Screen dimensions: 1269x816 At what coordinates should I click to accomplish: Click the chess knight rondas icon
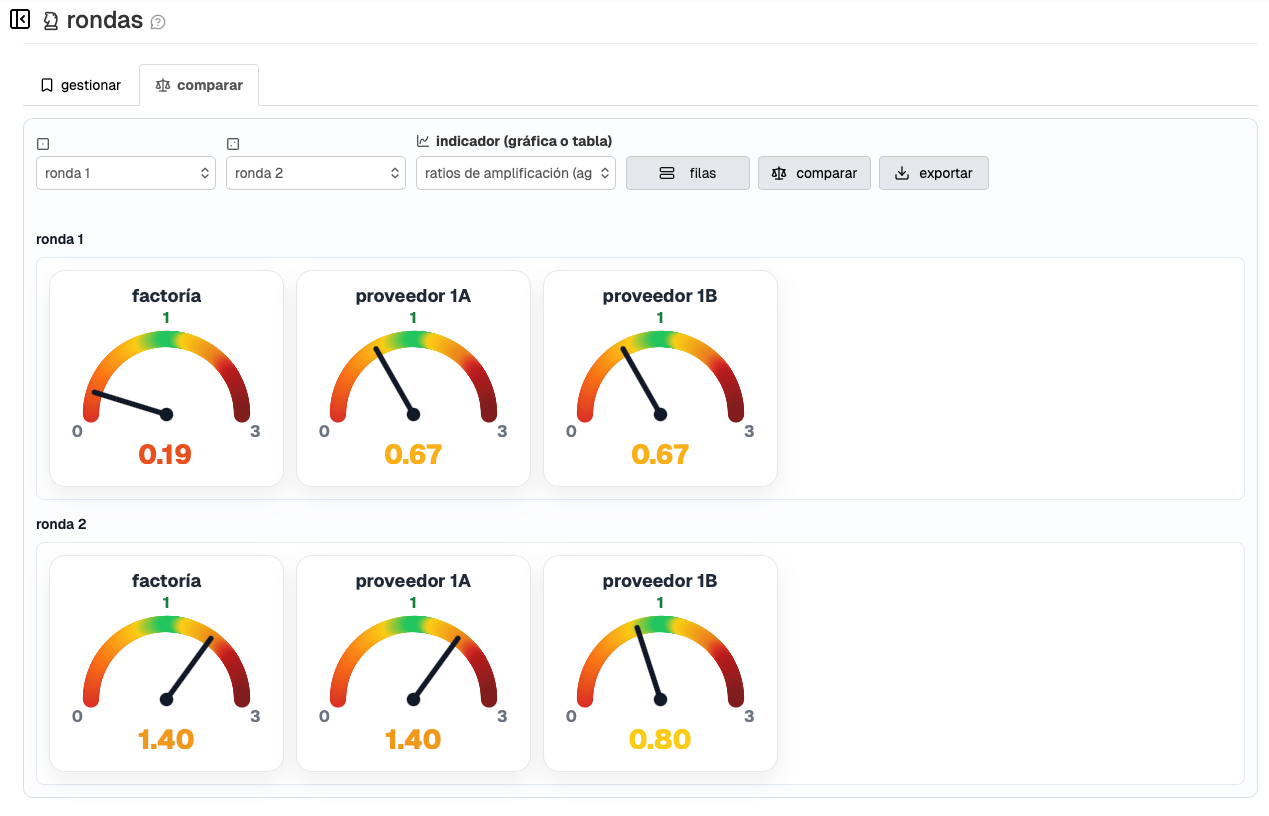pos(51,21)
